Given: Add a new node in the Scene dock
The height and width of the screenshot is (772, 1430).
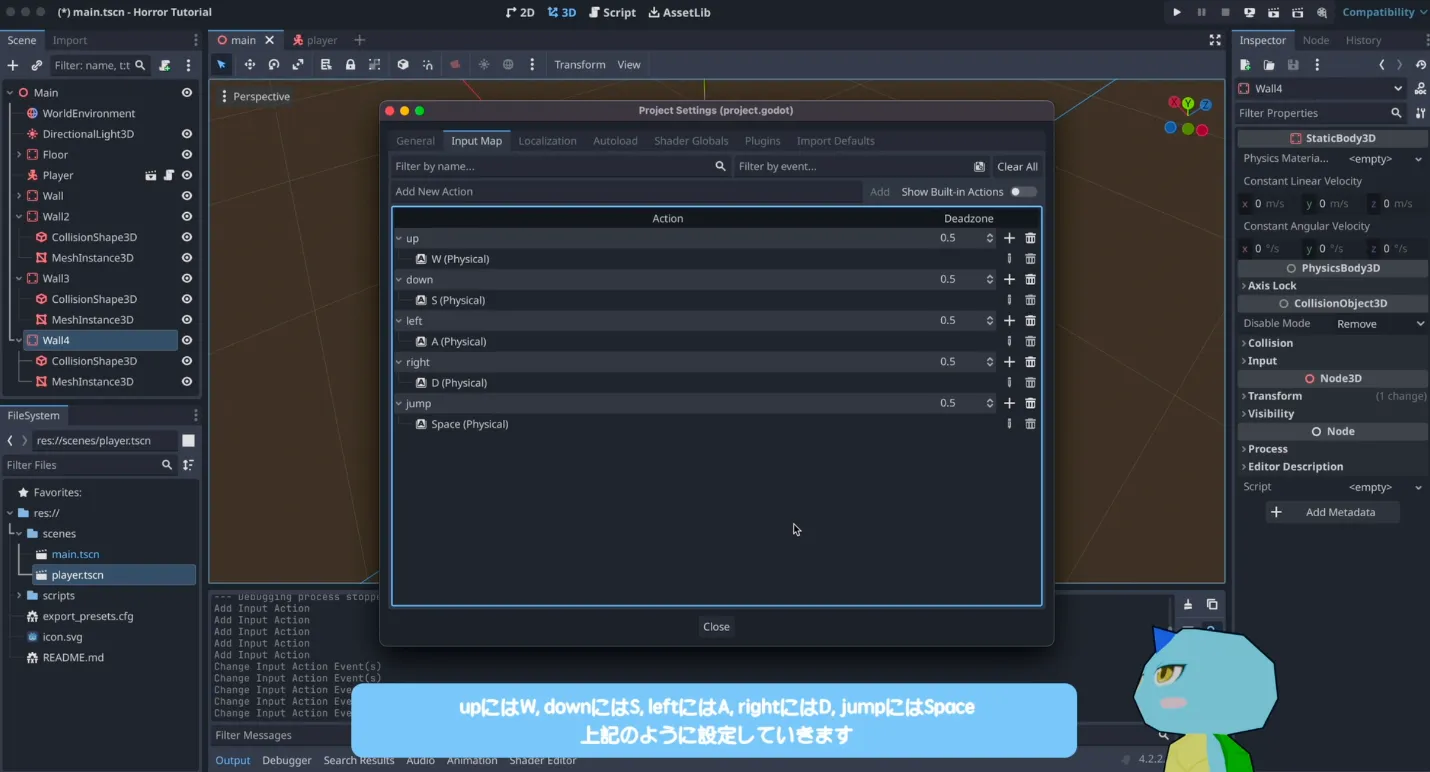Looking at the screenshot, I should tap(13, 66).
